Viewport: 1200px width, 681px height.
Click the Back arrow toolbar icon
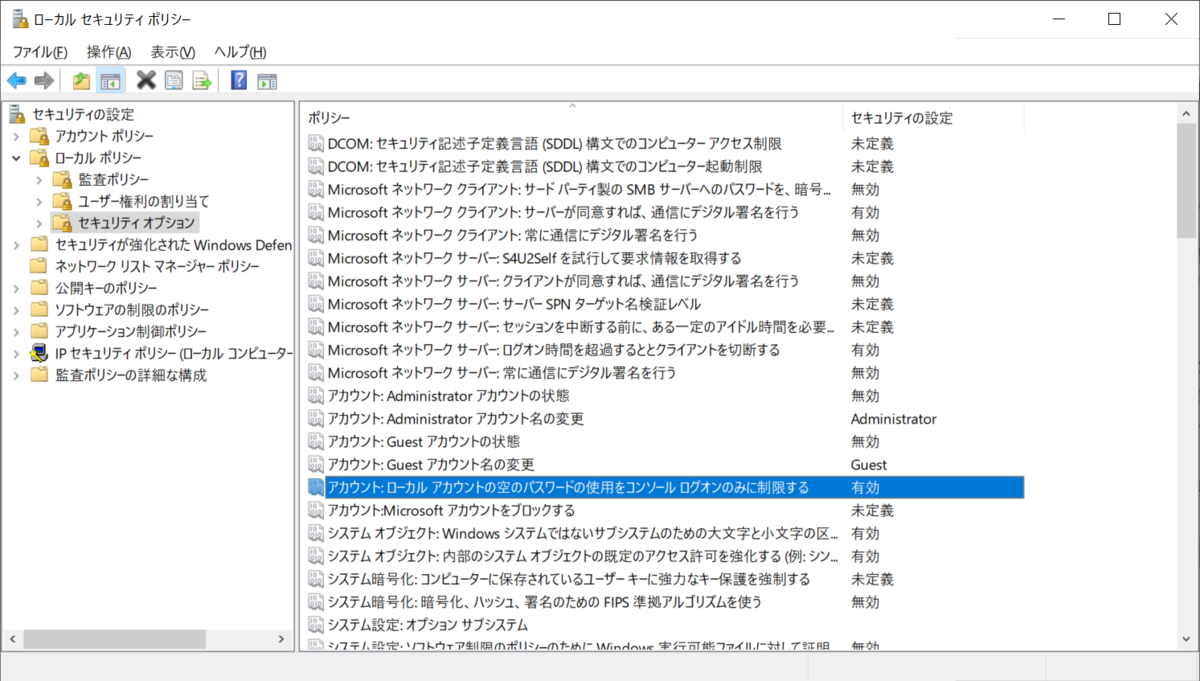(x=16, y=81)
